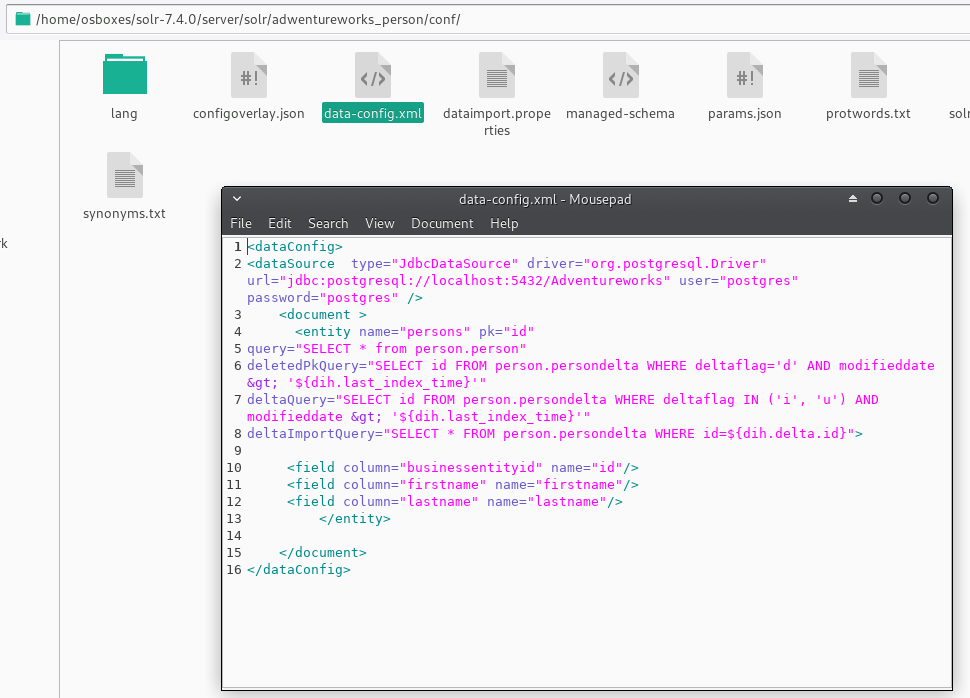Viewport: 970px width, 698px height.
Task: Open the Edit menu in Mousepad
Action: 279,223
